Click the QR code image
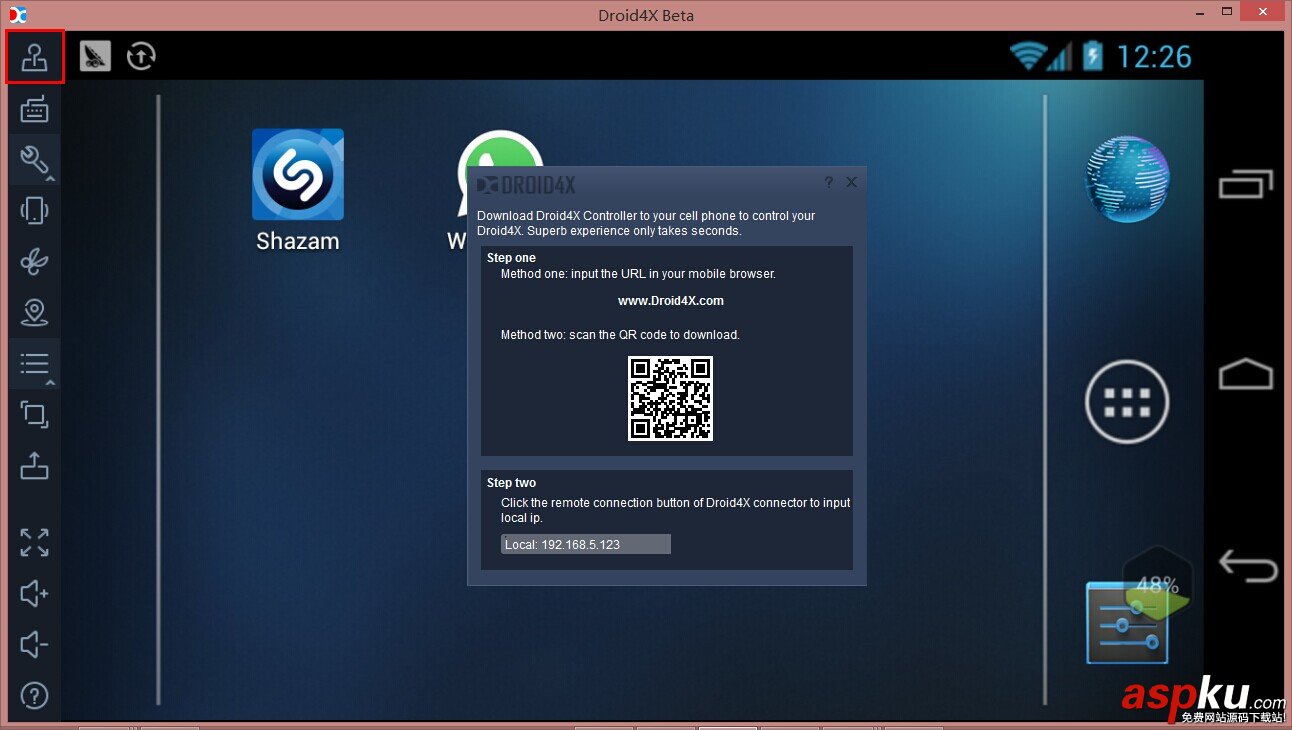The height and width of the screenshot is (730, 1292). [670, 398]
